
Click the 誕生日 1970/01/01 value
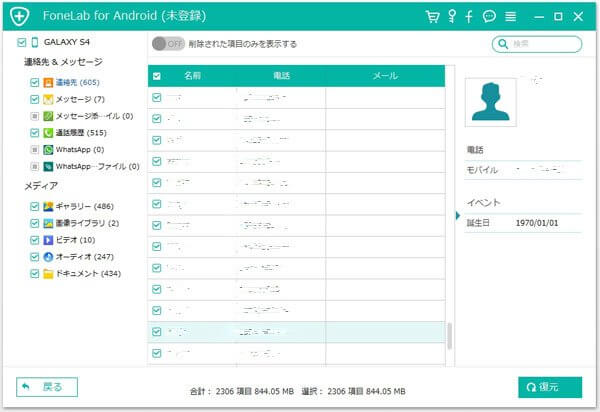pos(537,223)
